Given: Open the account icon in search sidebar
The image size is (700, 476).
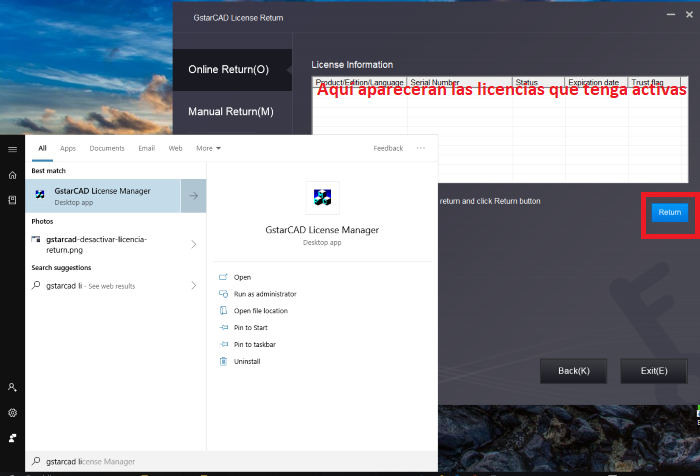Looking at the screenshot, I should (12, 387).
